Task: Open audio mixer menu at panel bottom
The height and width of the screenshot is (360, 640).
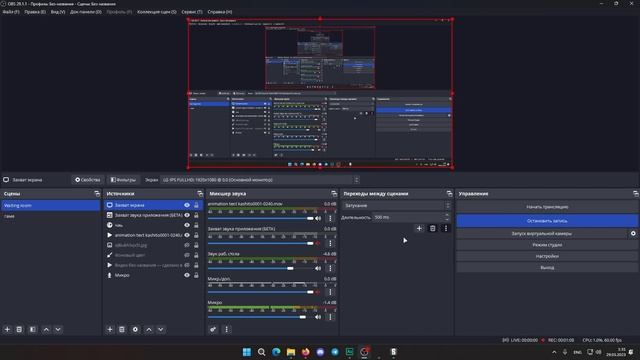Action: 227,329
